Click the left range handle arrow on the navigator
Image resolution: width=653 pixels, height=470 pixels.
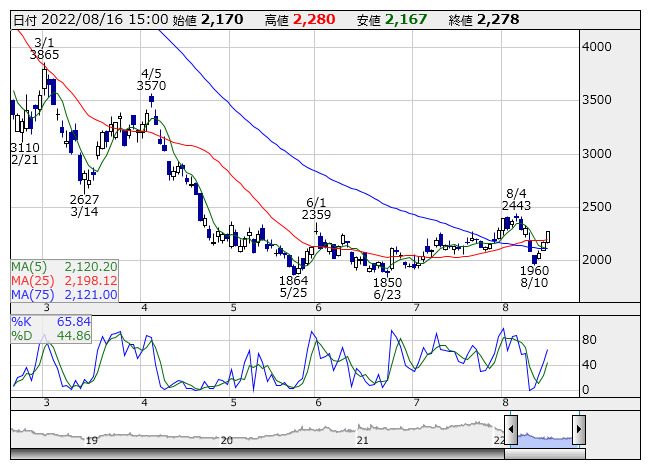point(511,431)
